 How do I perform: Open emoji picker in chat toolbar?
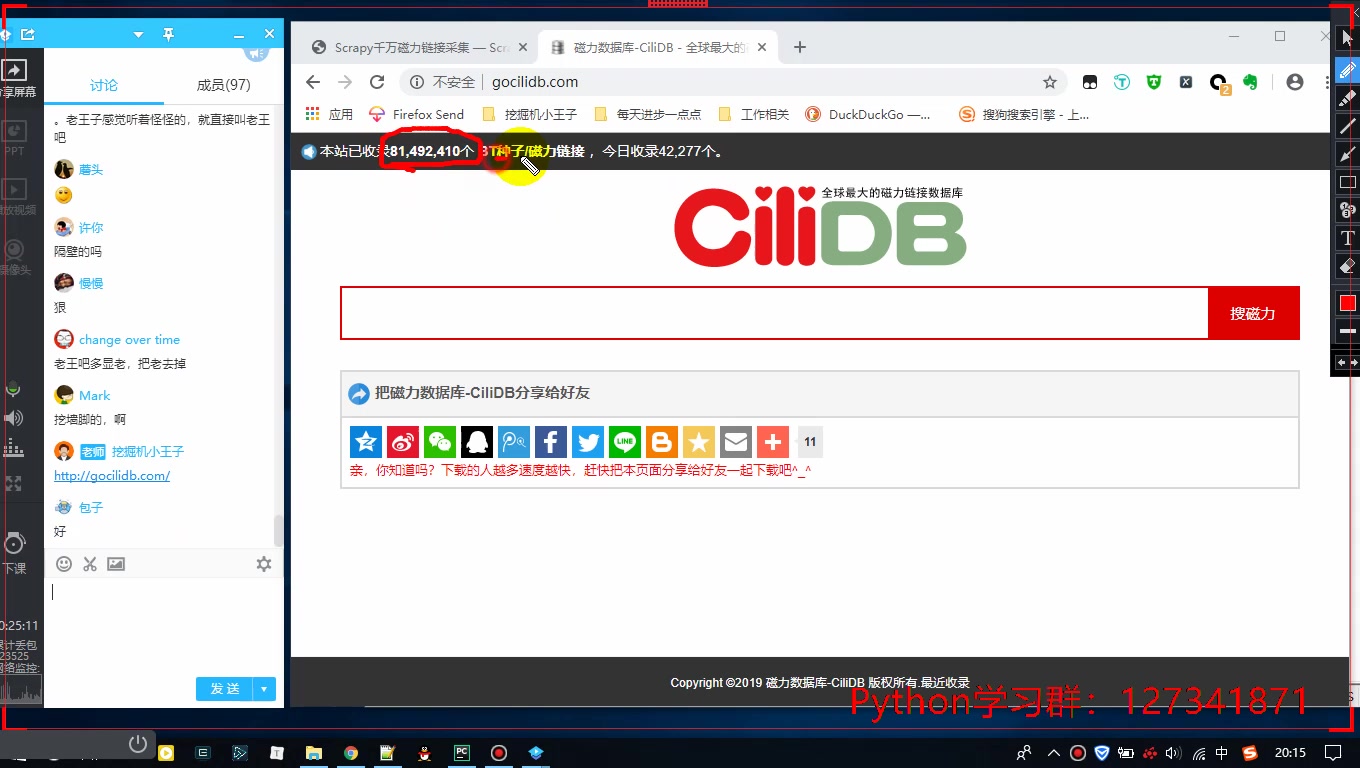point(64,564)
